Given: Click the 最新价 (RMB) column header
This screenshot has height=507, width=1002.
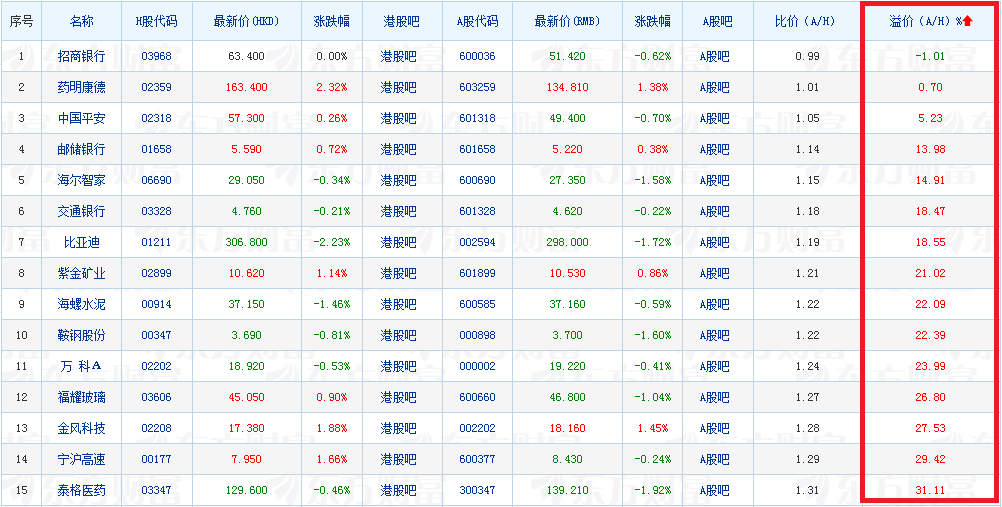Looking at the screenshot, I should coord(567,21).
